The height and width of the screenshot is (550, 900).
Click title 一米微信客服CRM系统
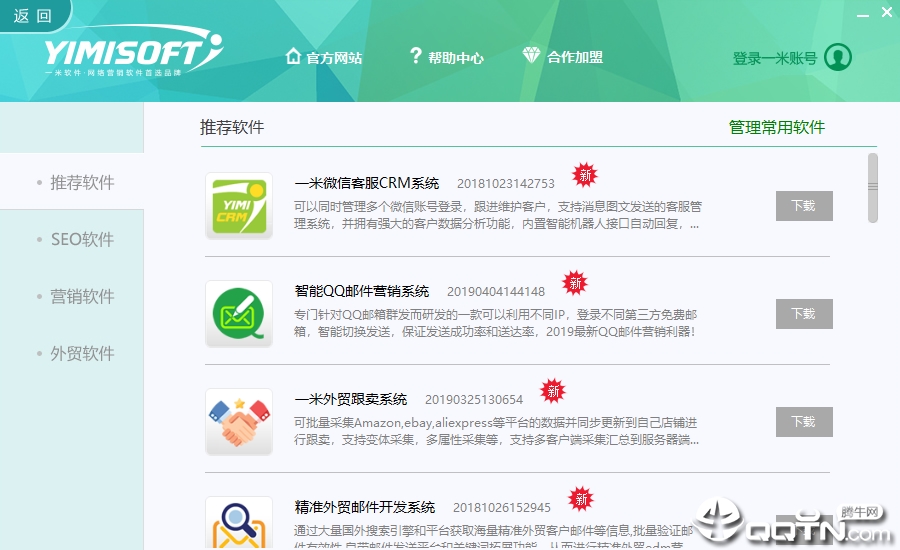pyautogui.click(x=366, y=183)
